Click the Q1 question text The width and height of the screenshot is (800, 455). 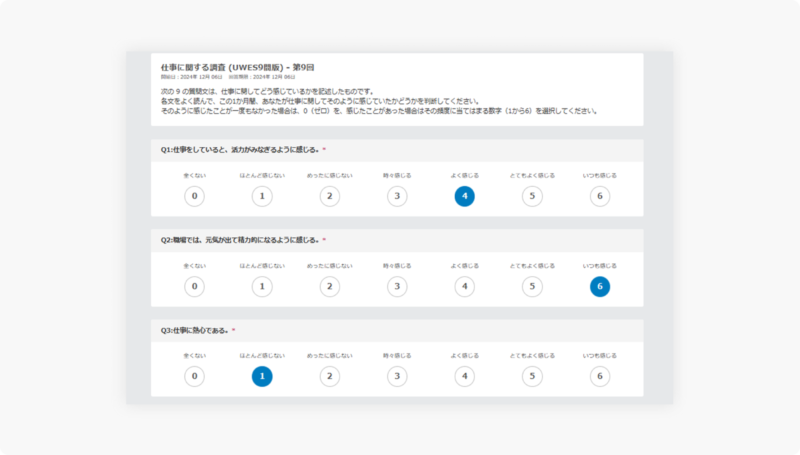pos(240,149)
